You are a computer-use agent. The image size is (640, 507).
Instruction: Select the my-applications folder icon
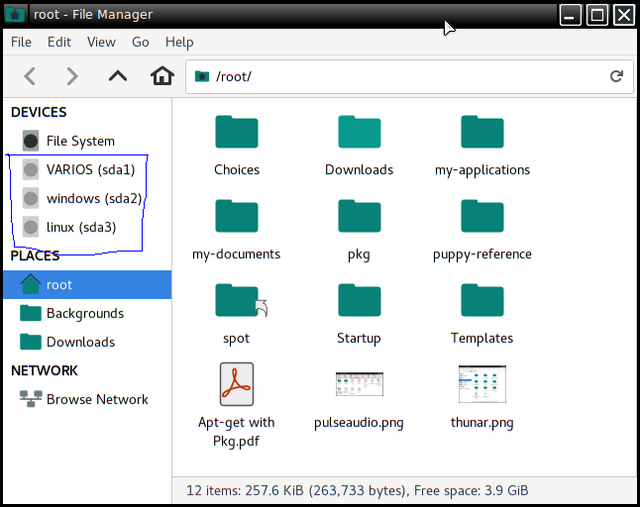click(482, 132)
